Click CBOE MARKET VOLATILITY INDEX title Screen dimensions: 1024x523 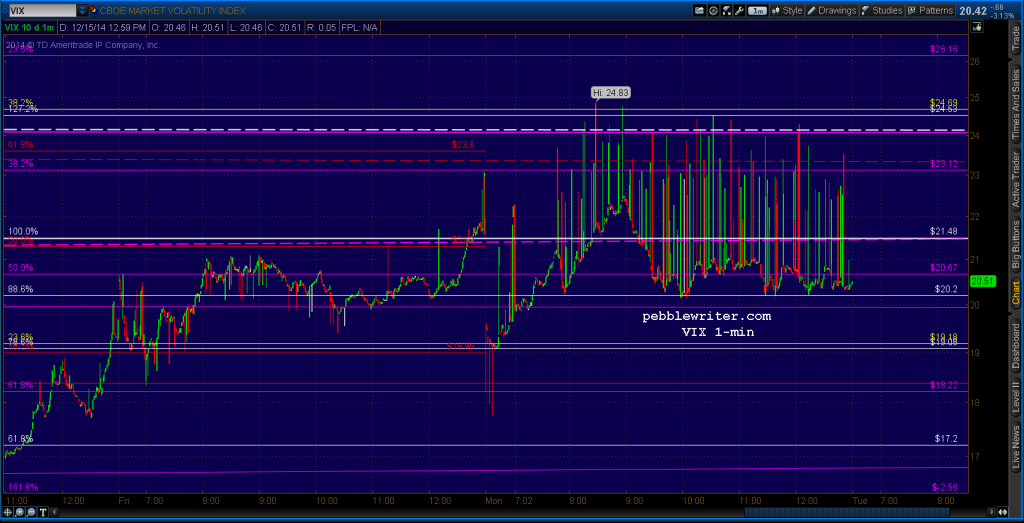(x=174, y=10)
